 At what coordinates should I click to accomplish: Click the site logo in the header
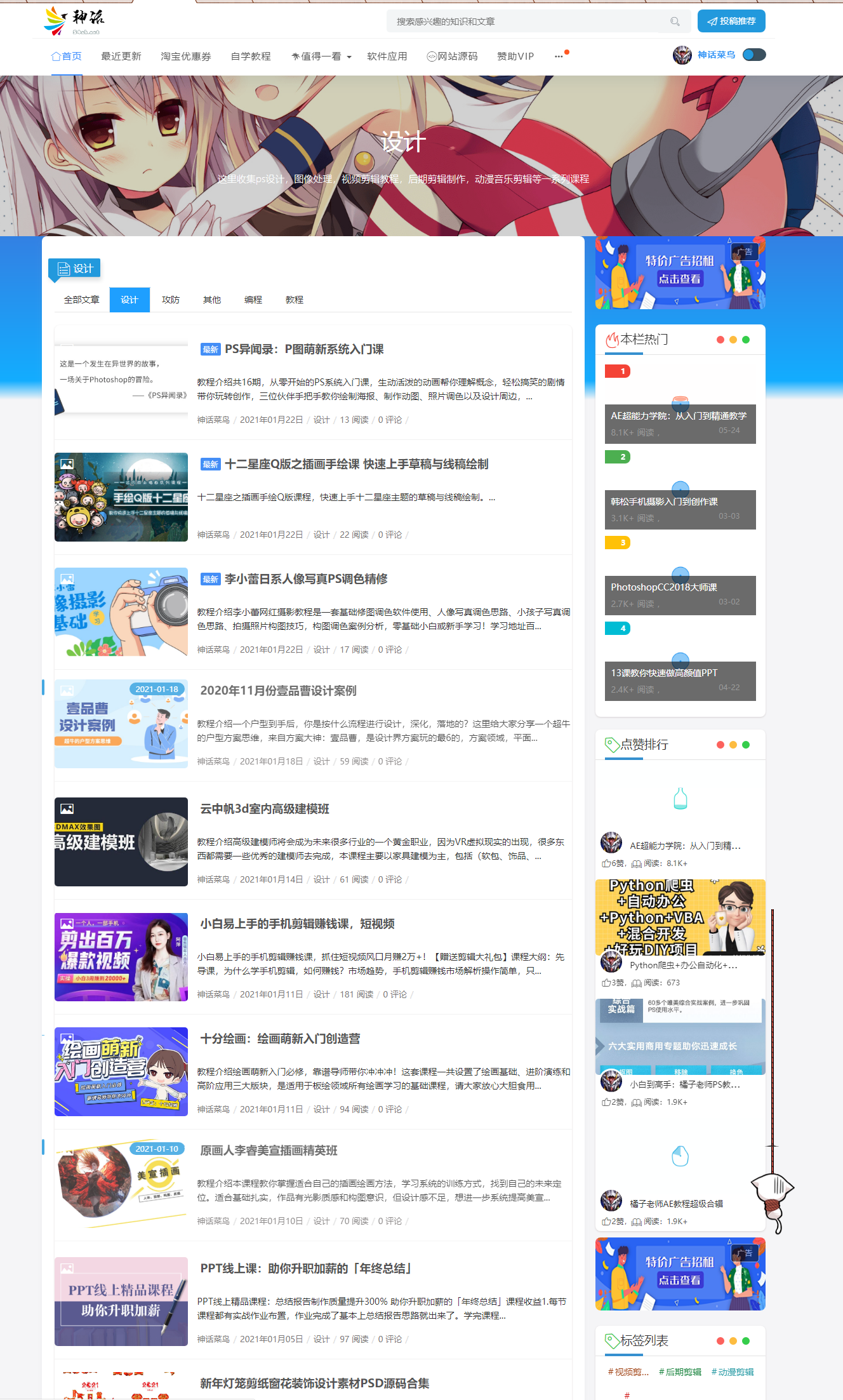pos(74,21)
